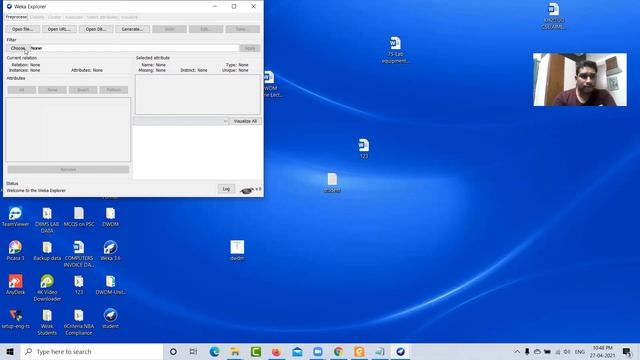The width and height of the screenshot is (640, 360).
Task: Select the MCQS on PSC file icon
Action: [x=79, y=216]
